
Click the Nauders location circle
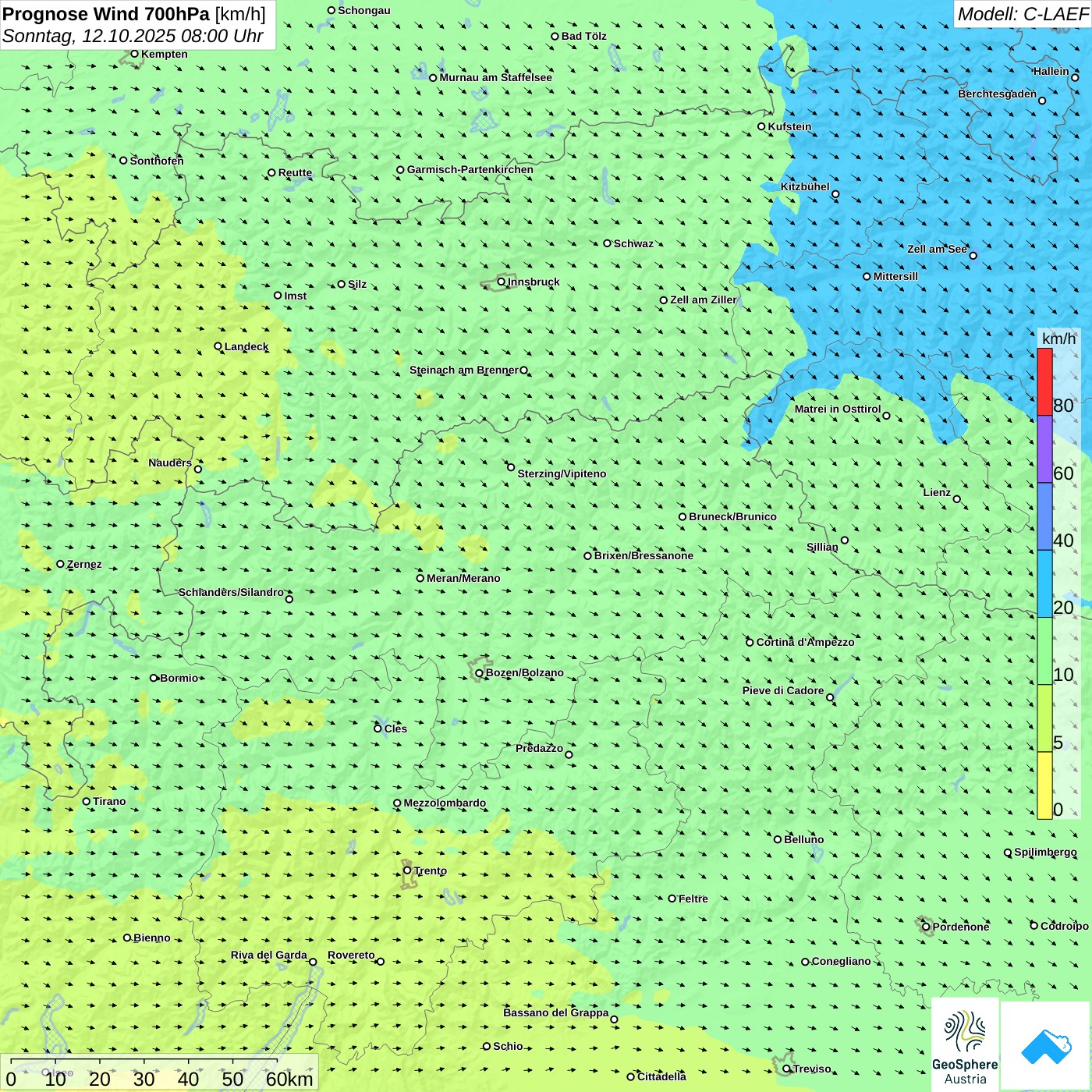click(198, 469)
